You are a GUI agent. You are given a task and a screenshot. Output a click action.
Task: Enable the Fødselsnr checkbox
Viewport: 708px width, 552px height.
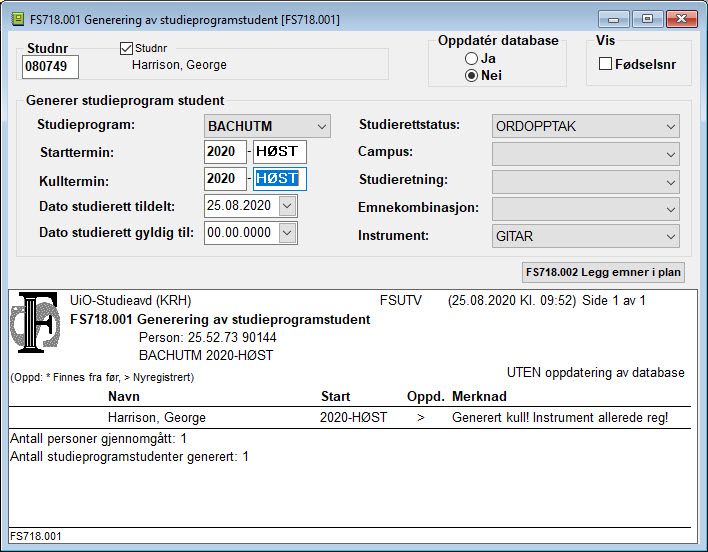(x=605, y=64)
